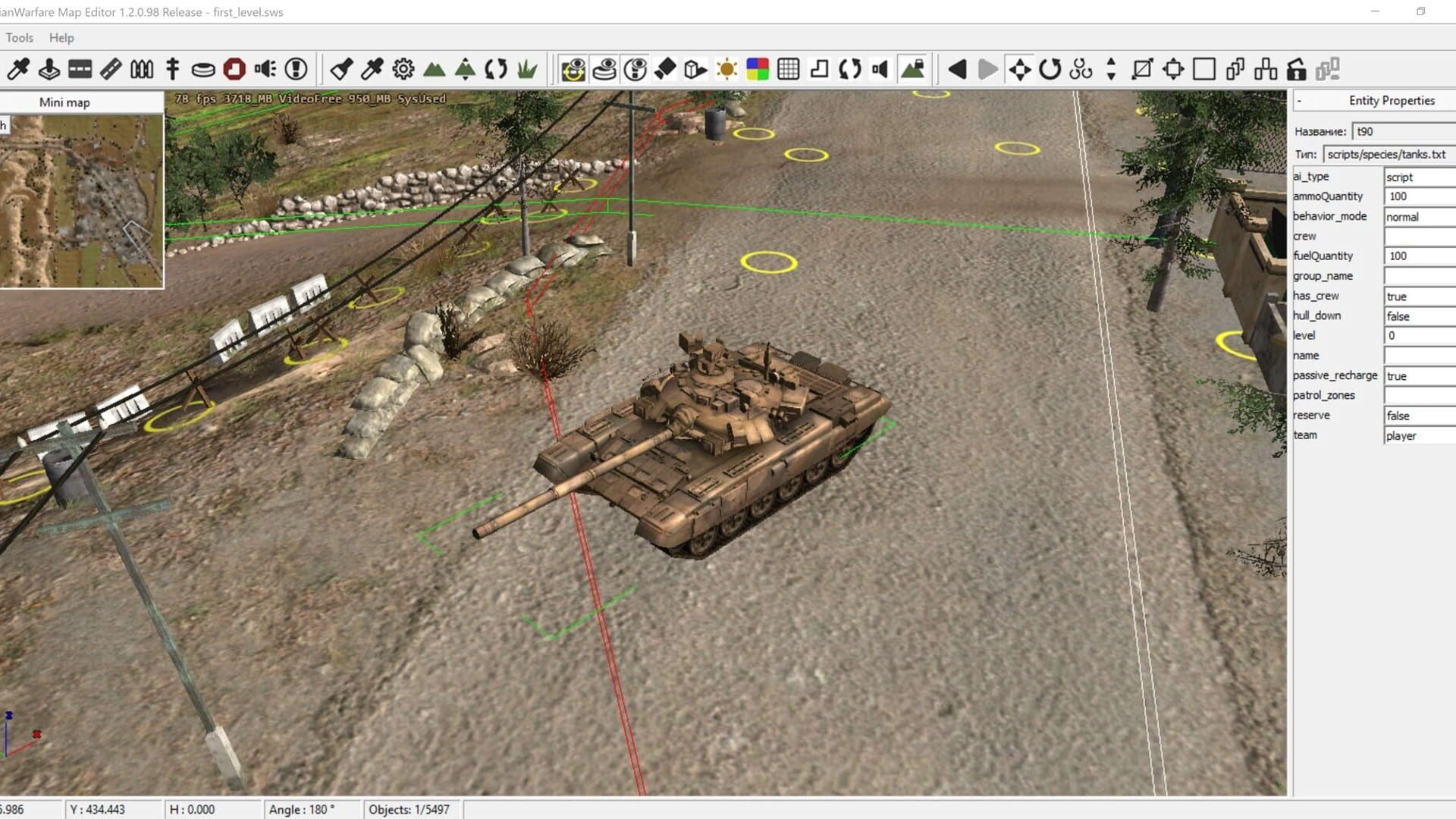Click the Entity Properties panel header
The width and height of the screenshot is (1456, 819).
(x=1392, y=101)
